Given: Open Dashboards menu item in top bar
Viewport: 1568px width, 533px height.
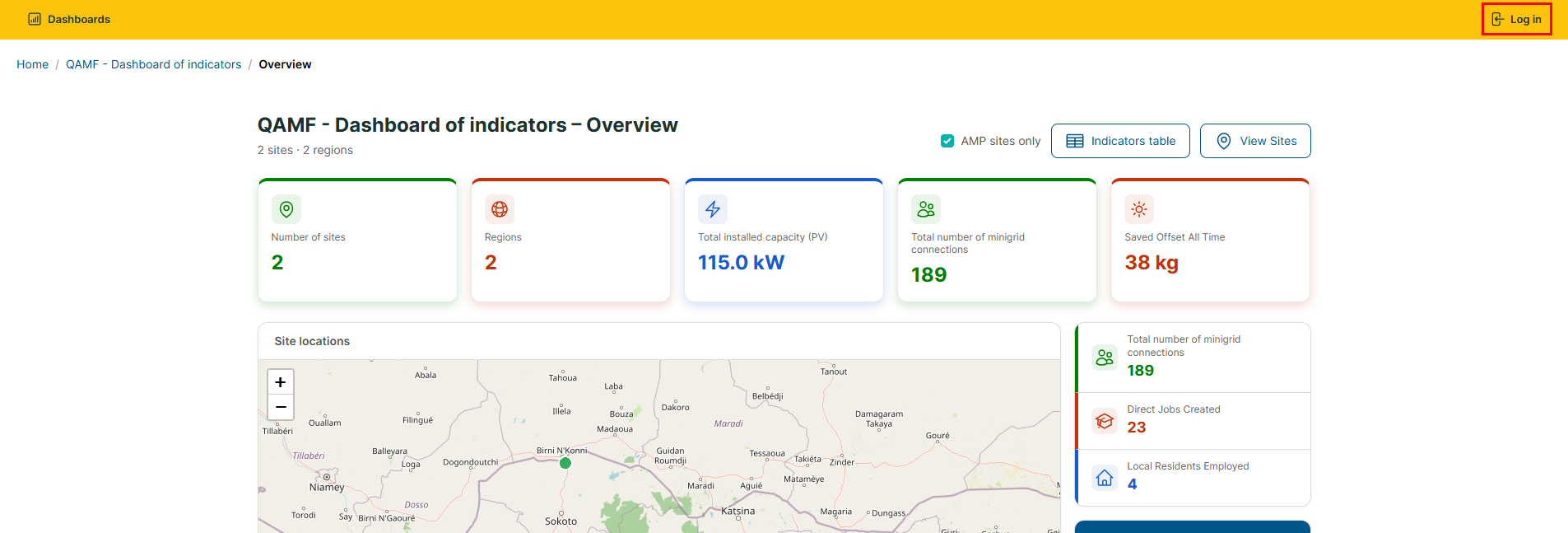Looking at the screenshot, I should pos(69,19).
